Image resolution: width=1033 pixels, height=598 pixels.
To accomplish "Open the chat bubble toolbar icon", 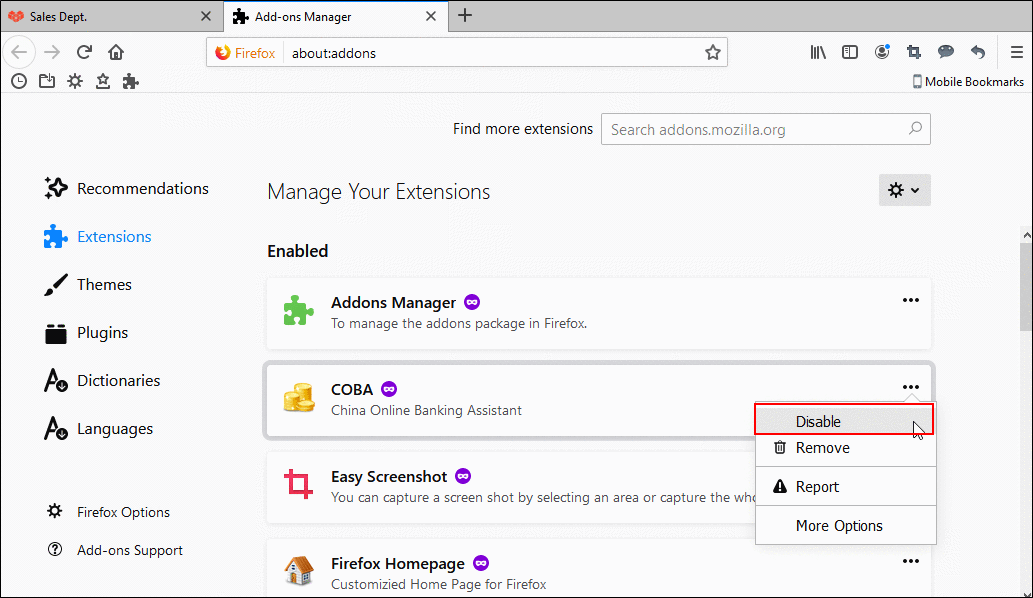I will (x=946, y=52).
